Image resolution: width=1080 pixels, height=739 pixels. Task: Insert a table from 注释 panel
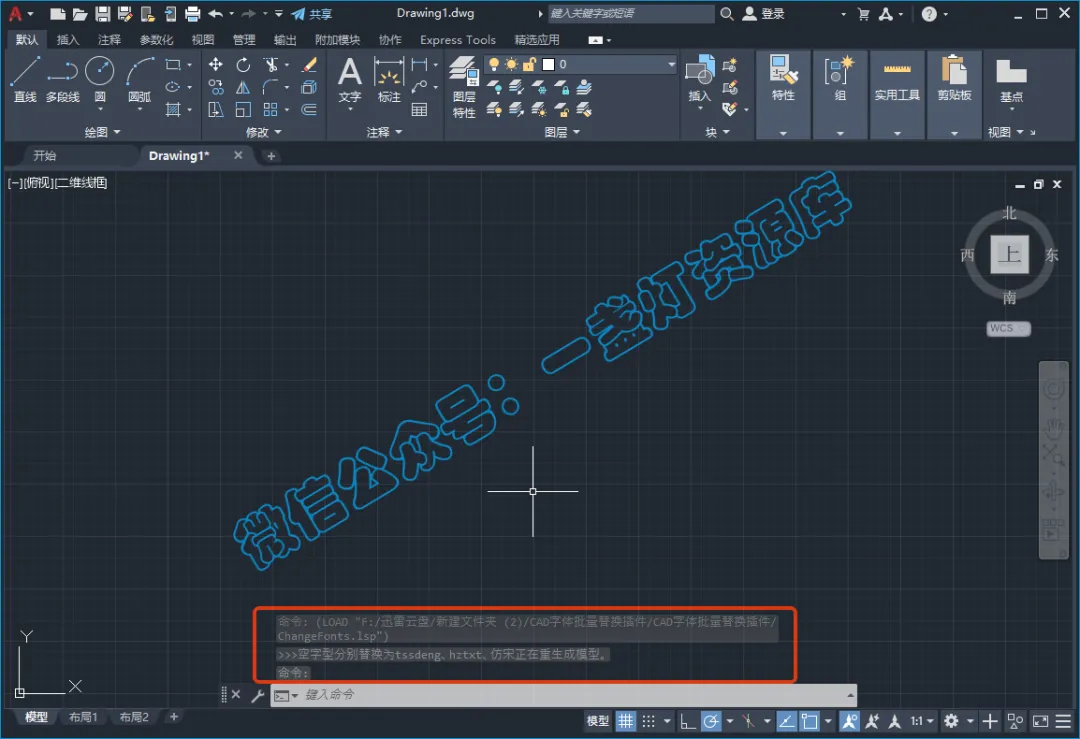click(x=419, y=110)
